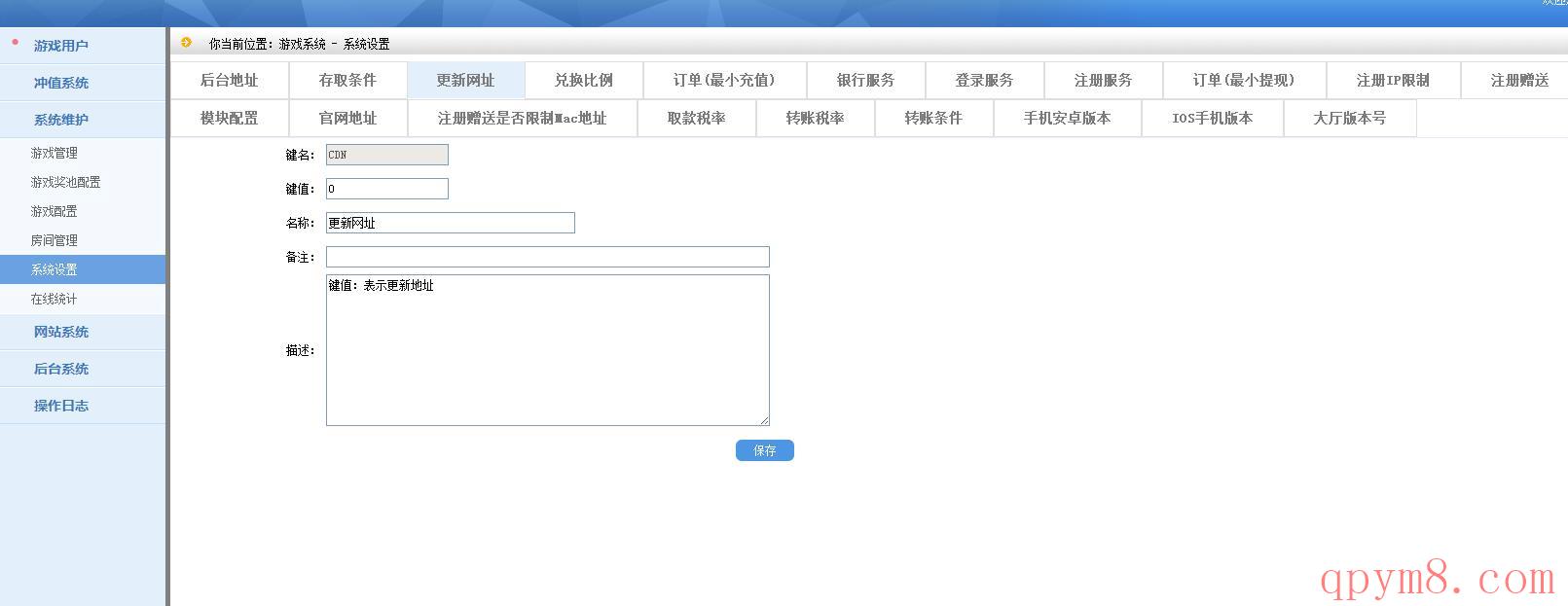The width and height of the screenshot is (1568, 606).
Task: Go to 房间管理 in the sidebar
Action: click(83, 240)
